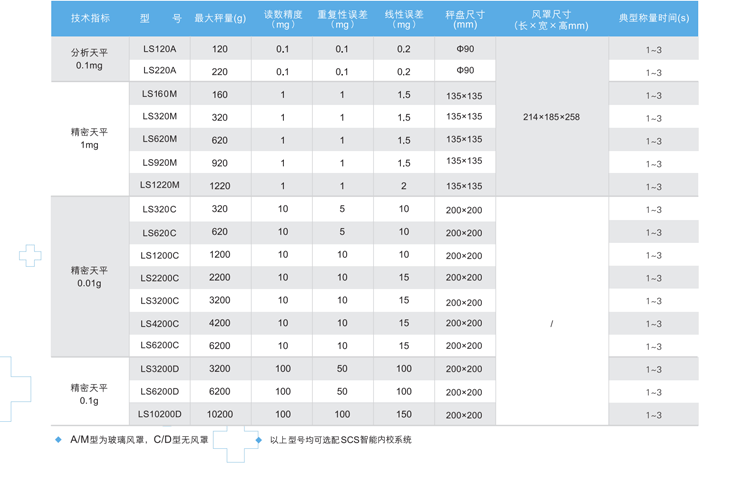750x494 pixels.
Task: Click the 214×185×258 wind shield size cell
Action: [551, 117]
